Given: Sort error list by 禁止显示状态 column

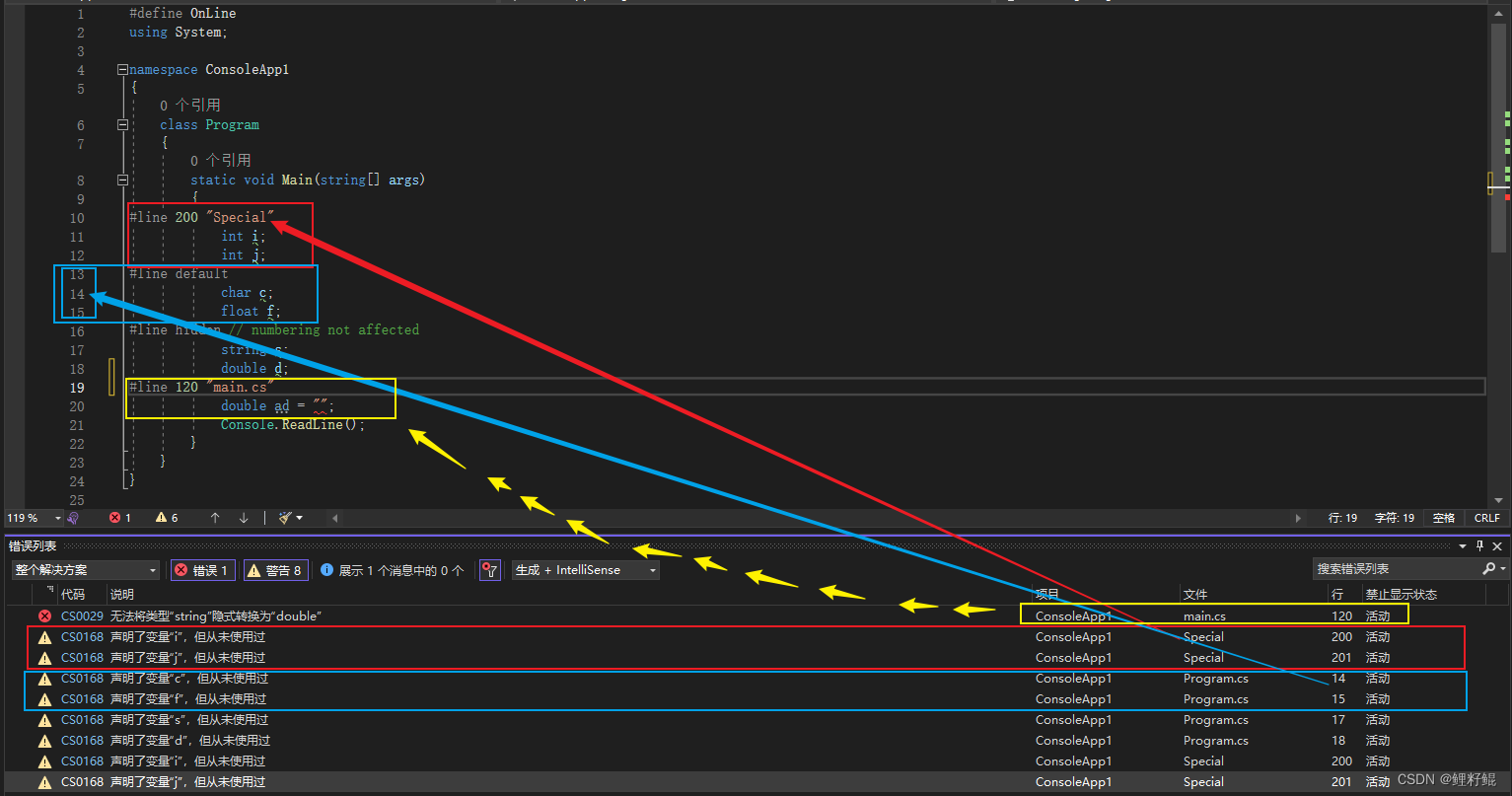Looking at the screenshot, I should coord(1422,595).
